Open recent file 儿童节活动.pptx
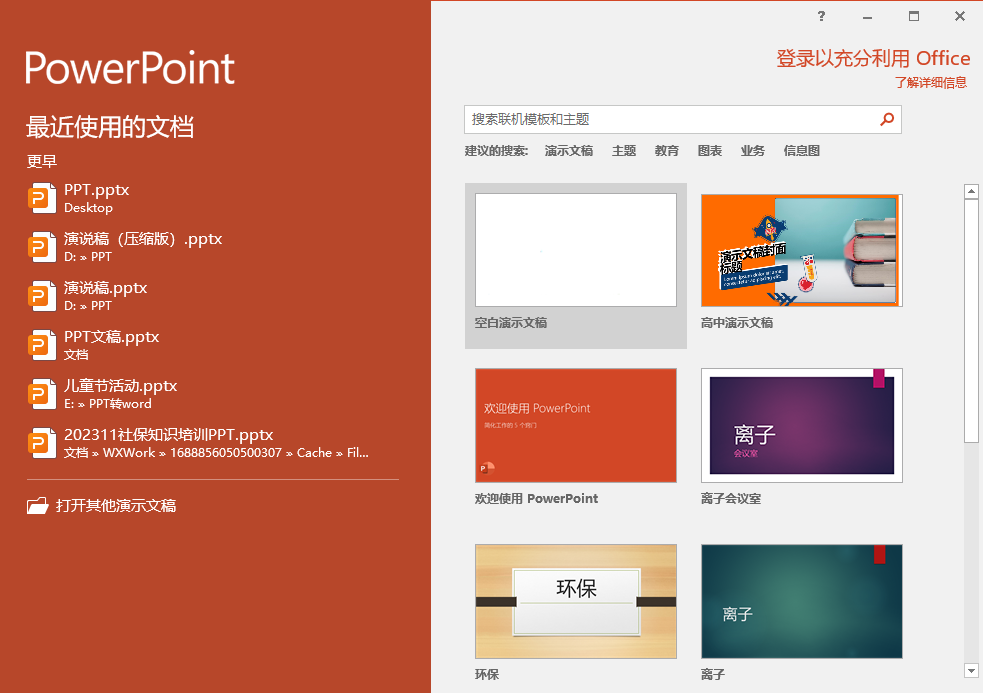The height and width of the screenshot is (693, 983). point(213,393)
